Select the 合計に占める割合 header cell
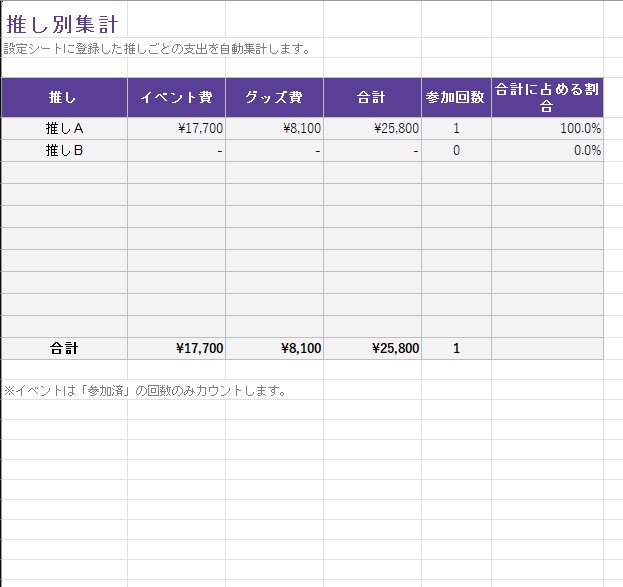The image size is (623, 587). (x=548, y=97)
